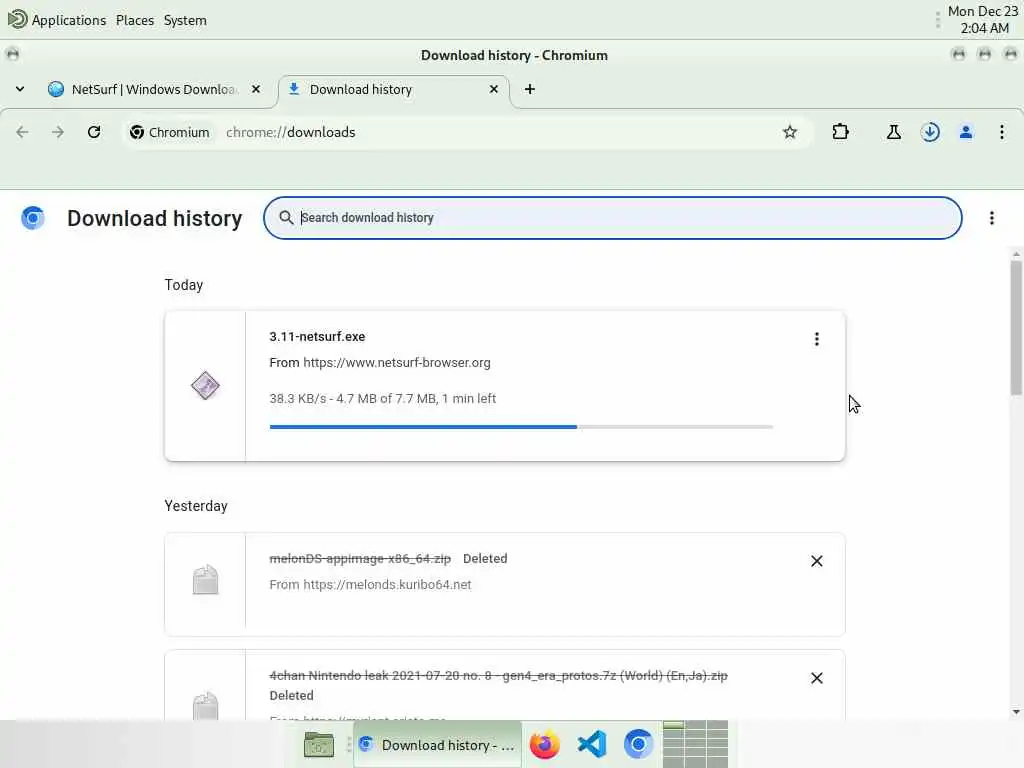Open the Extensions puzzle icon
The height and width of the screenshot is (768, 1024).
click(840, 133)
